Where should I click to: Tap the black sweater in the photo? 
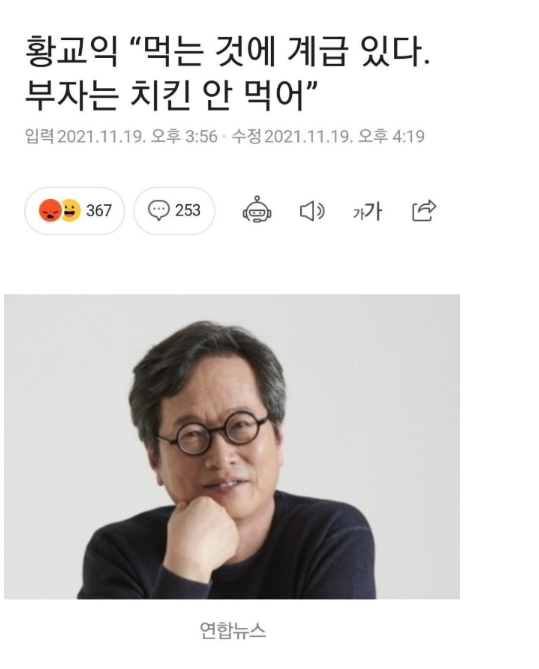pyautogui.click(x=299, y=555)
